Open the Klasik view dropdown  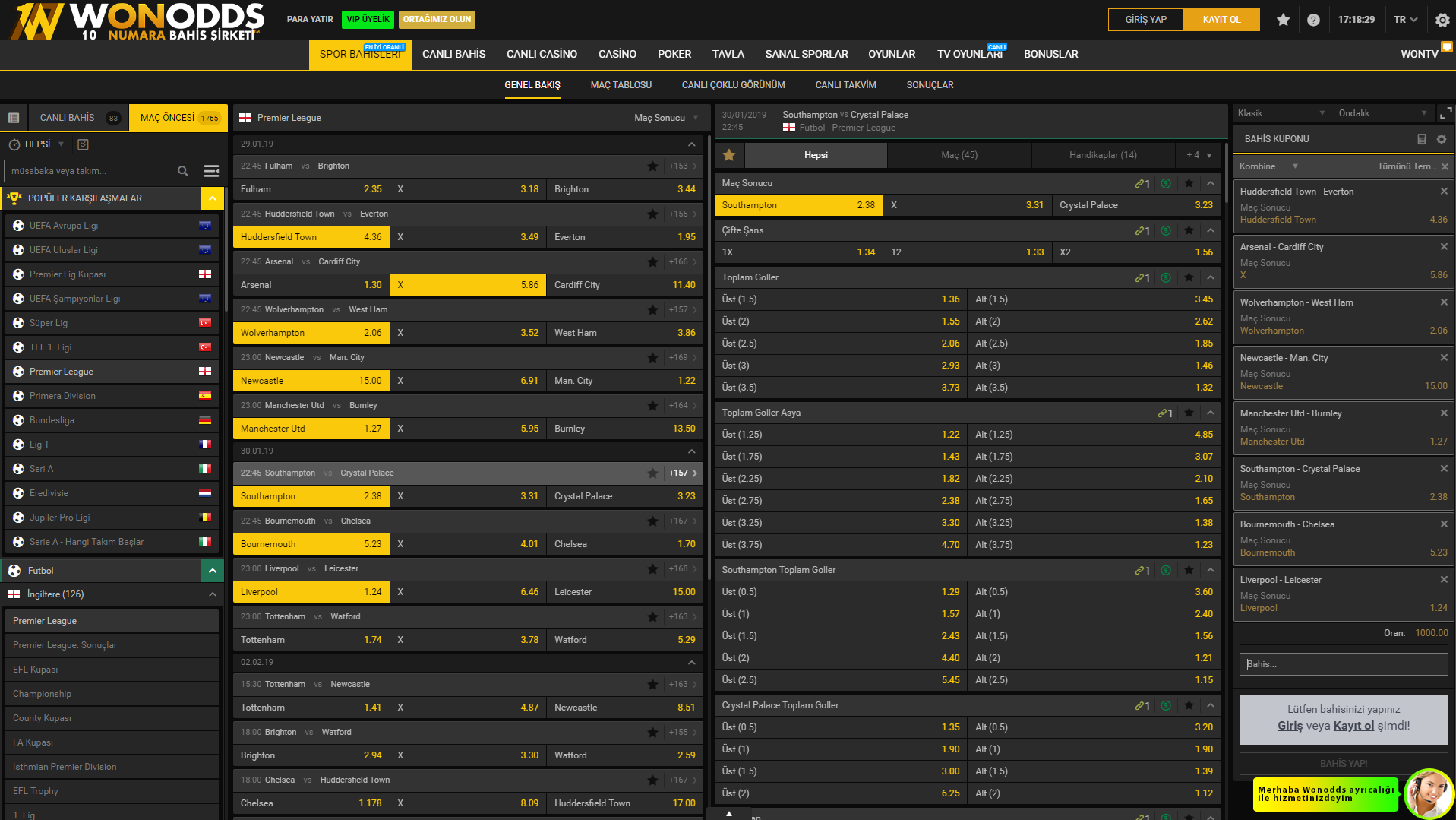tap(1281, 113)
